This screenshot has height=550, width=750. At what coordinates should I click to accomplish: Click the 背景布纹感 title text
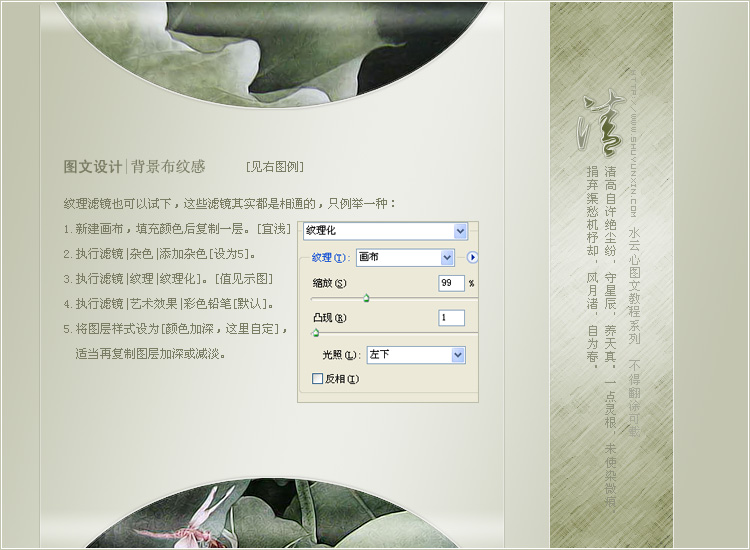pos(168,167)
